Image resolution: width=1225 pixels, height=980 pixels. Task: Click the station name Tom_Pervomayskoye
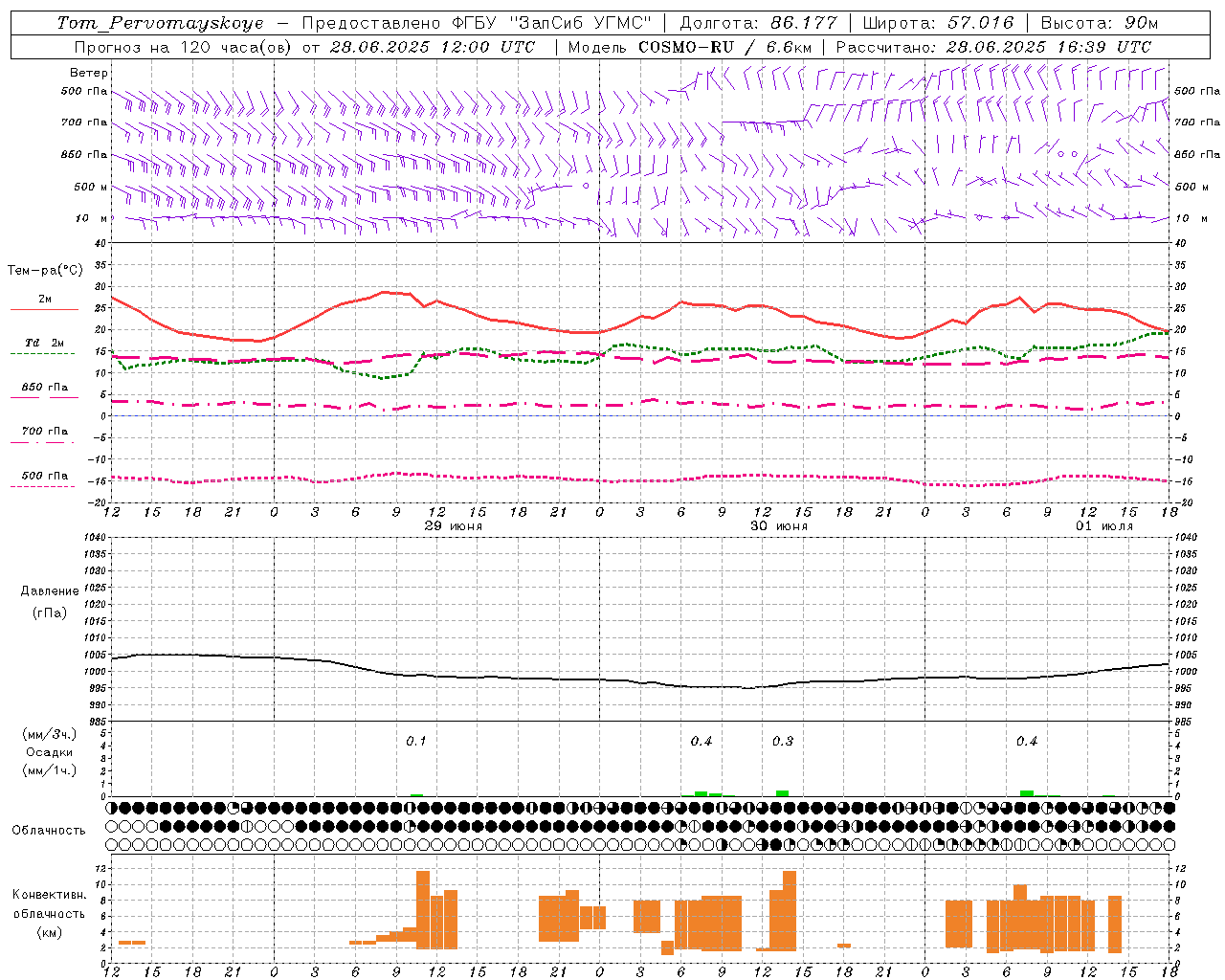point(160,23)
